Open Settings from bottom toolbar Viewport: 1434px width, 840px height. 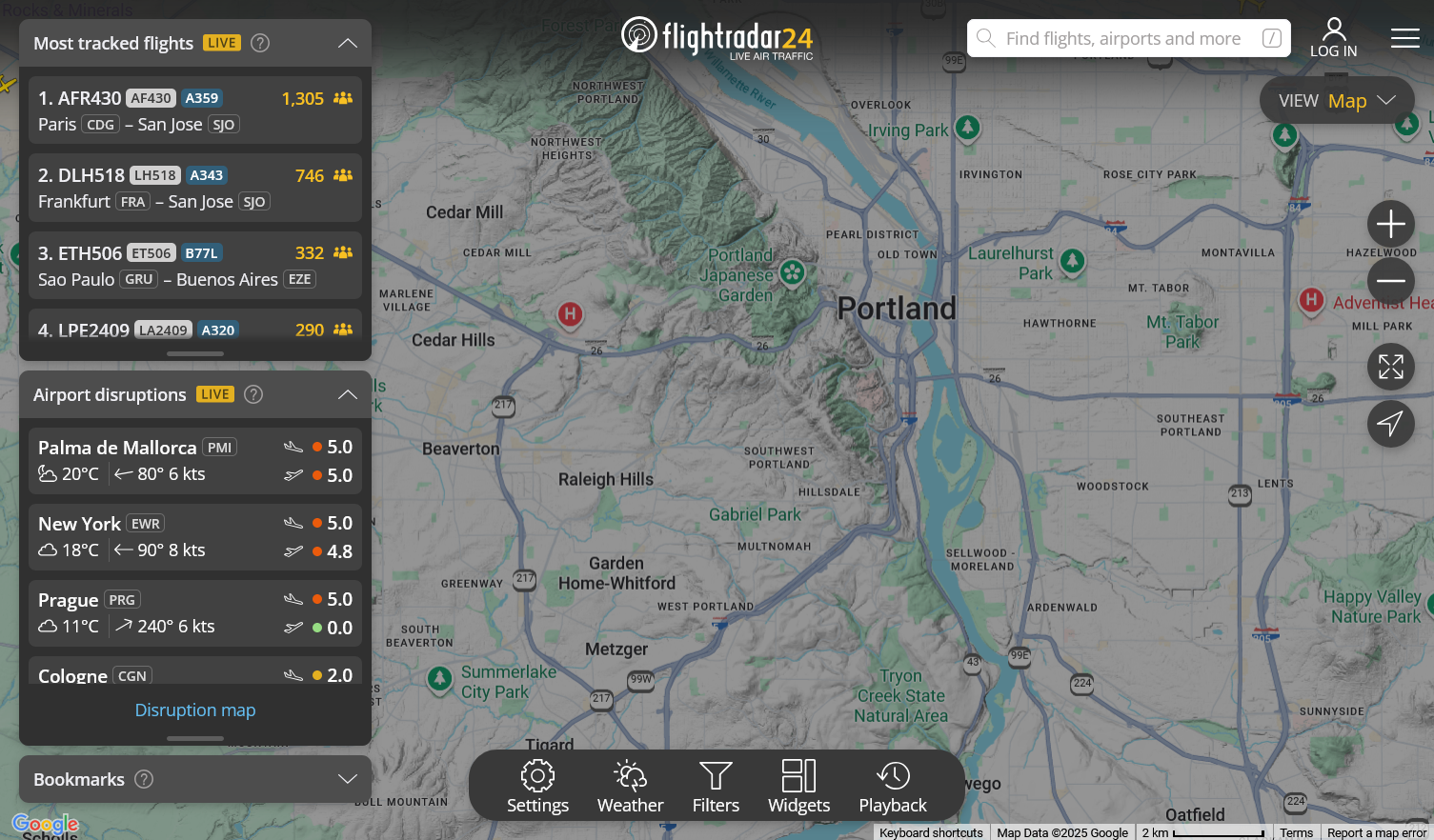(x=537, y=787)
